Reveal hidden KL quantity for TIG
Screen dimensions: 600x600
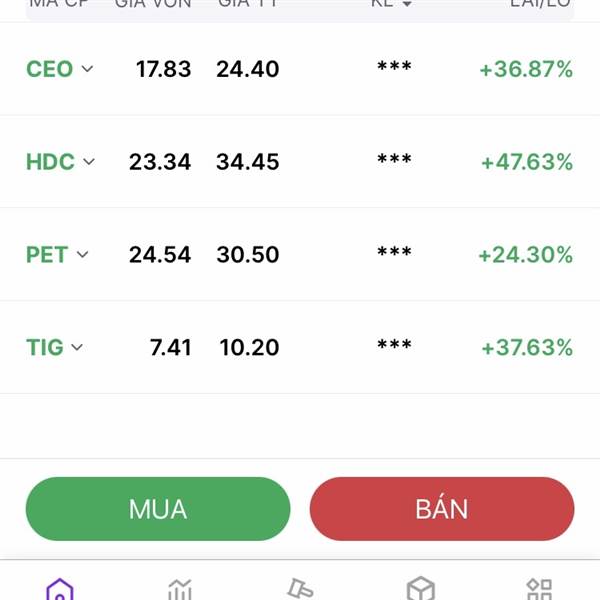tap(394, 345)
